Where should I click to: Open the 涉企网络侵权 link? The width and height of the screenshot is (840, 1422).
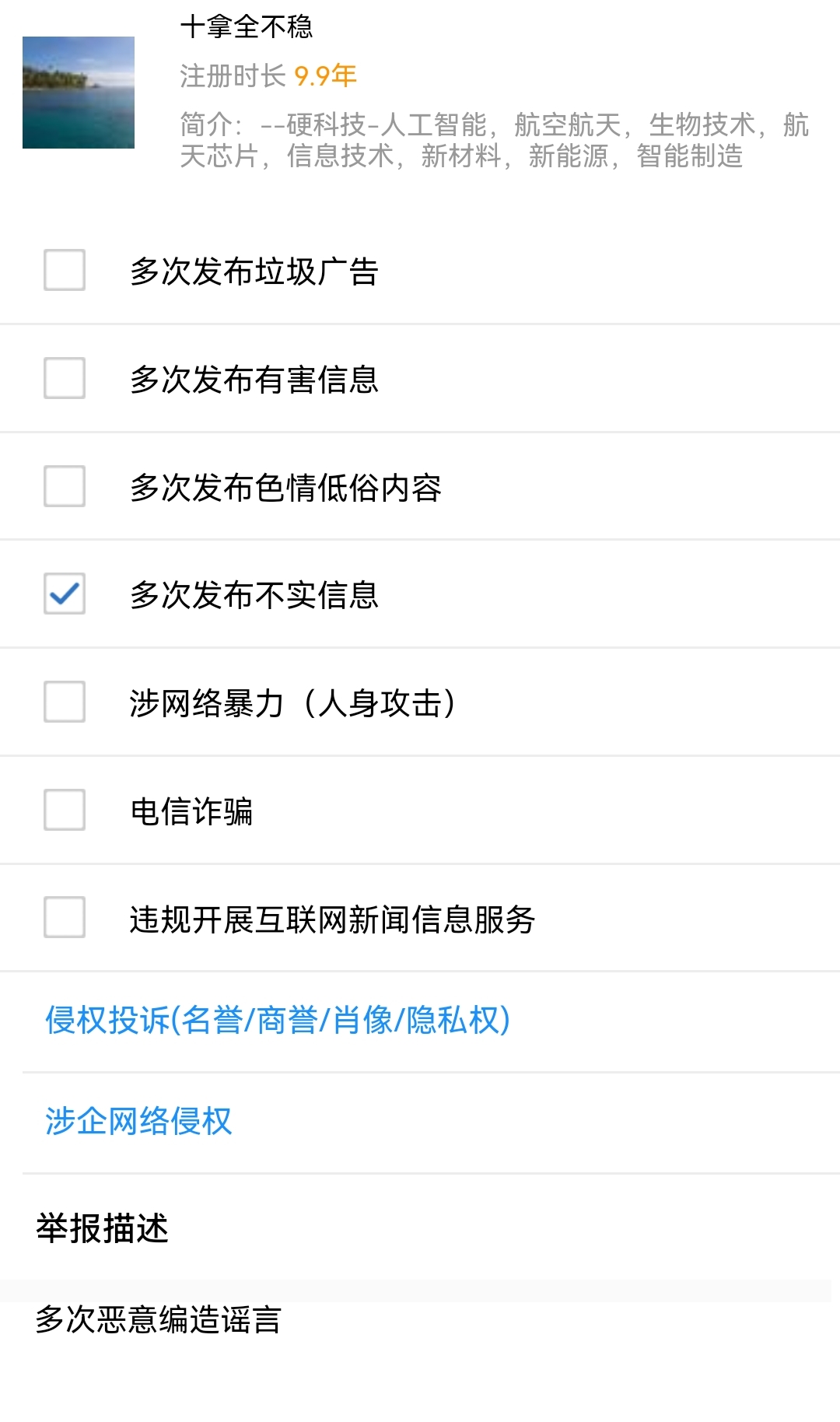[x=138, y=1121]
